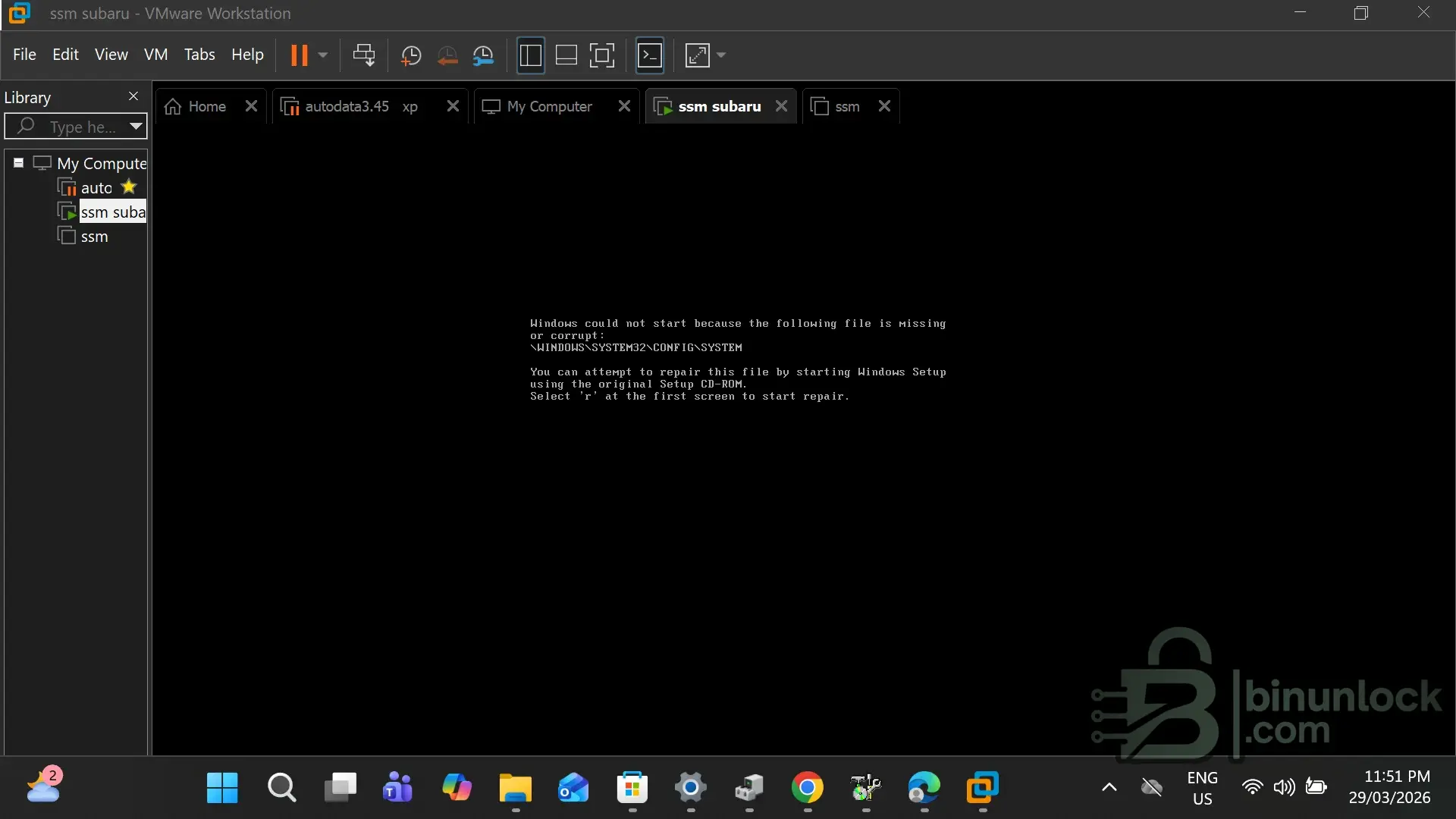Open the power options dropdown arrow
The height and width of the screenshot is (819, 1456).
click(323, 55)
